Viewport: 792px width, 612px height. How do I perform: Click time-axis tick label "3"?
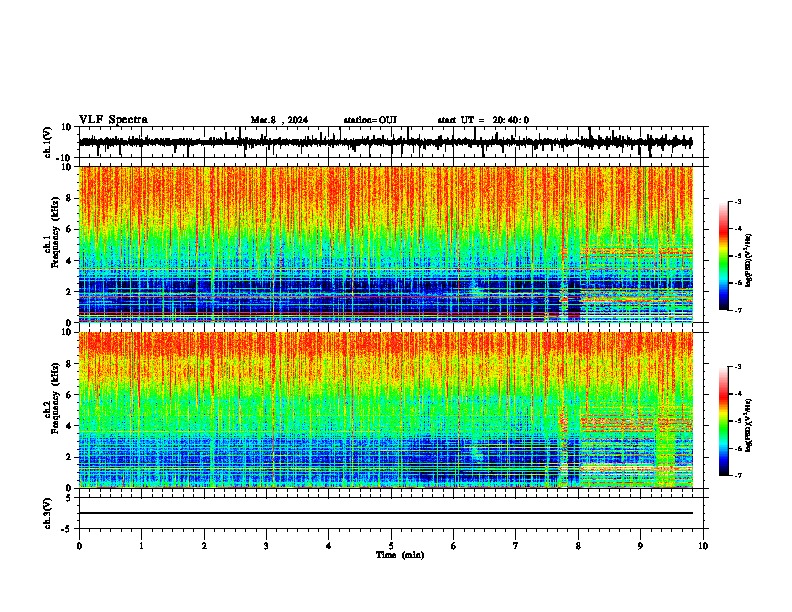[x=266, y=546]
